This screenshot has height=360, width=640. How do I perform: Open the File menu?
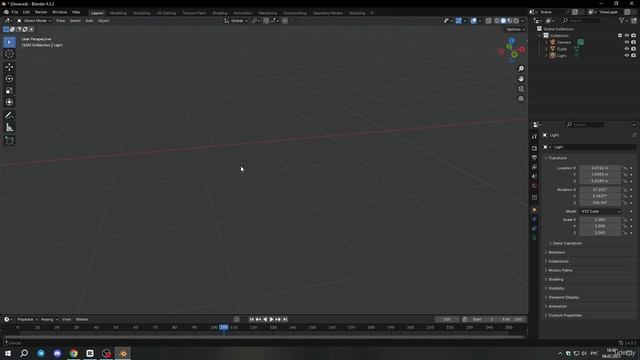pos(15,12)
